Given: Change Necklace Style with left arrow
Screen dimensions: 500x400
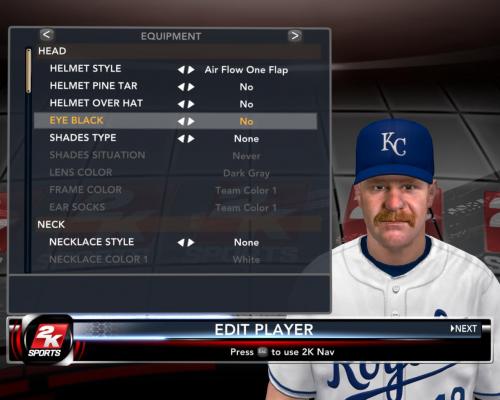Looking at the screenshot, I should coord(181,242).
